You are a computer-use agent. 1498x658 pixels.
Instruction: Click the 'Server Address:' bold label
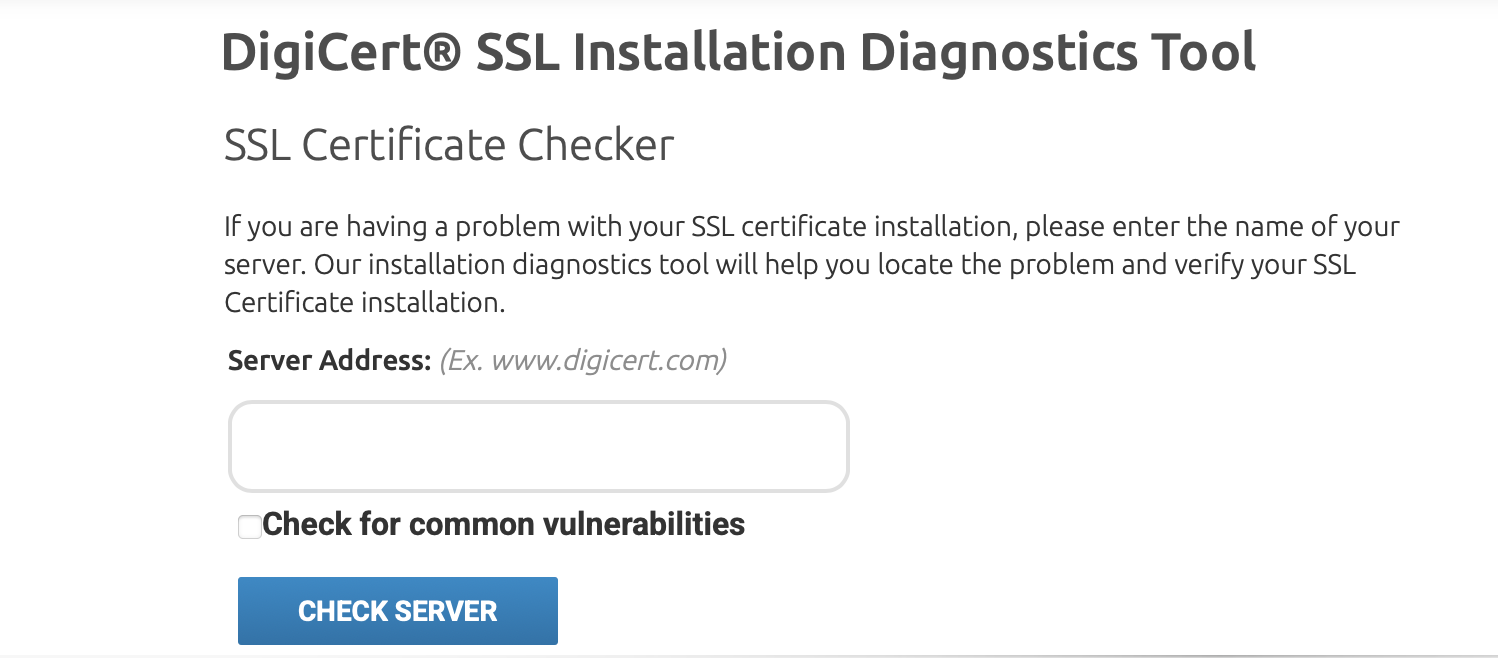(x=329, y=360)
